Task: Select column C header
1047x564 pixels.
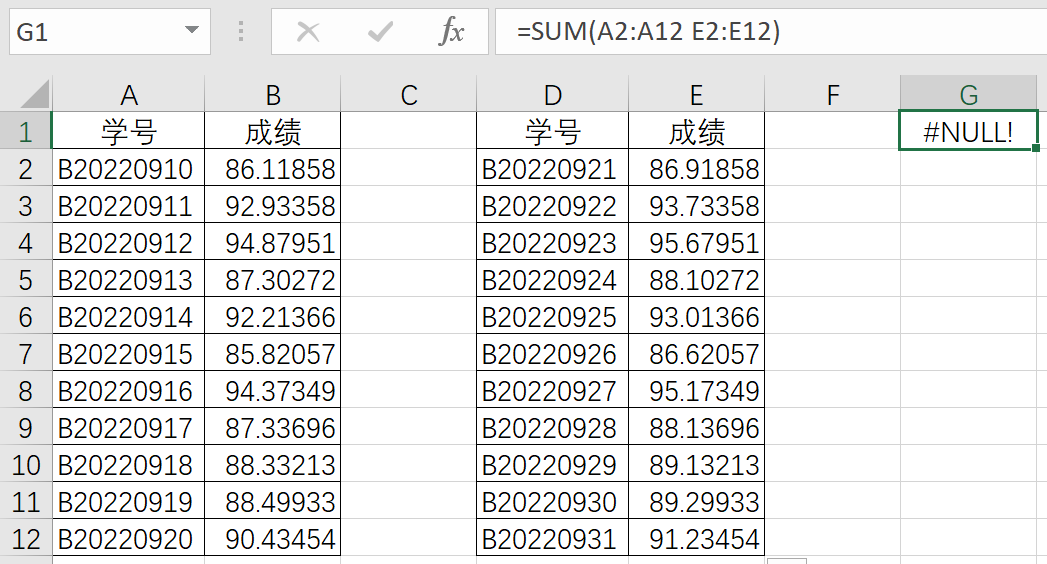Action: pyautogui.click(x=409, y=94)
